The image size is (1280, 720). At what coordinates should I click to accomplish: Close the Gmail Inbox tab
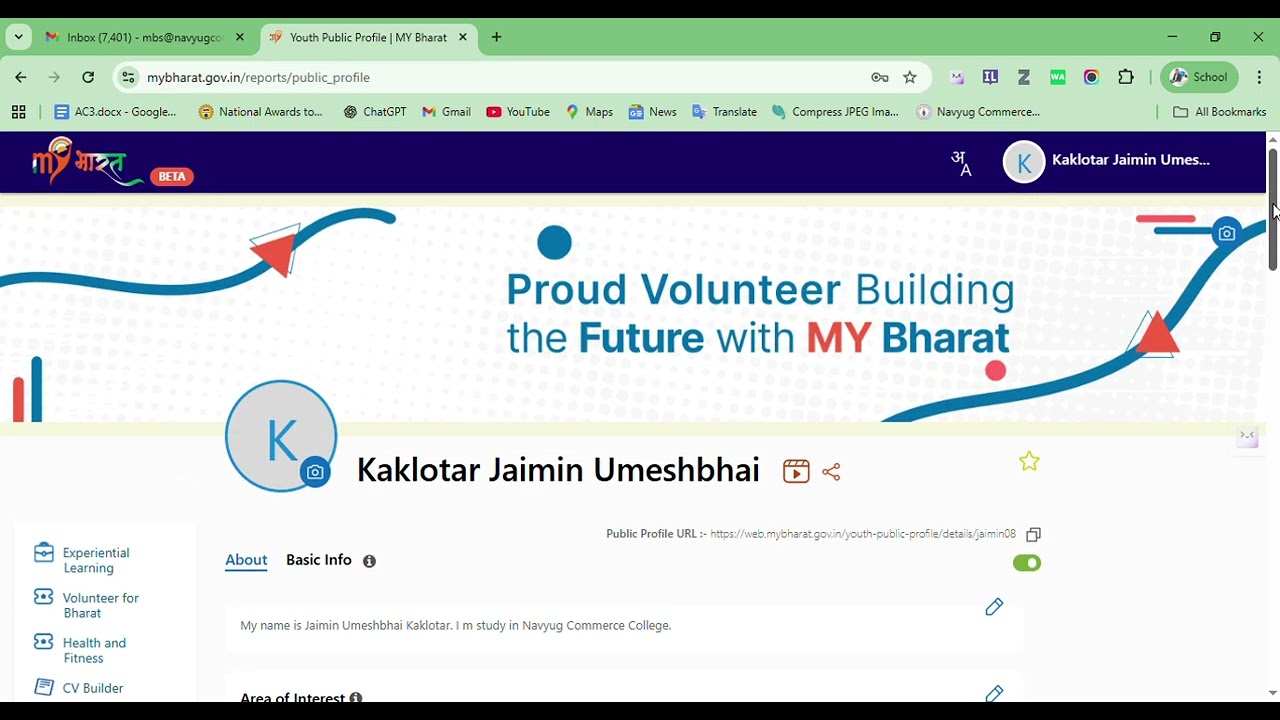[240, 37]
